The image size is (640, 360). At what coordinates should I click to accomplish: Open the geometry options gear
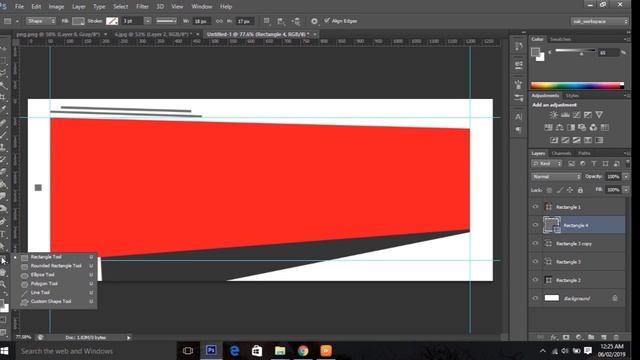tap(314, 21)
